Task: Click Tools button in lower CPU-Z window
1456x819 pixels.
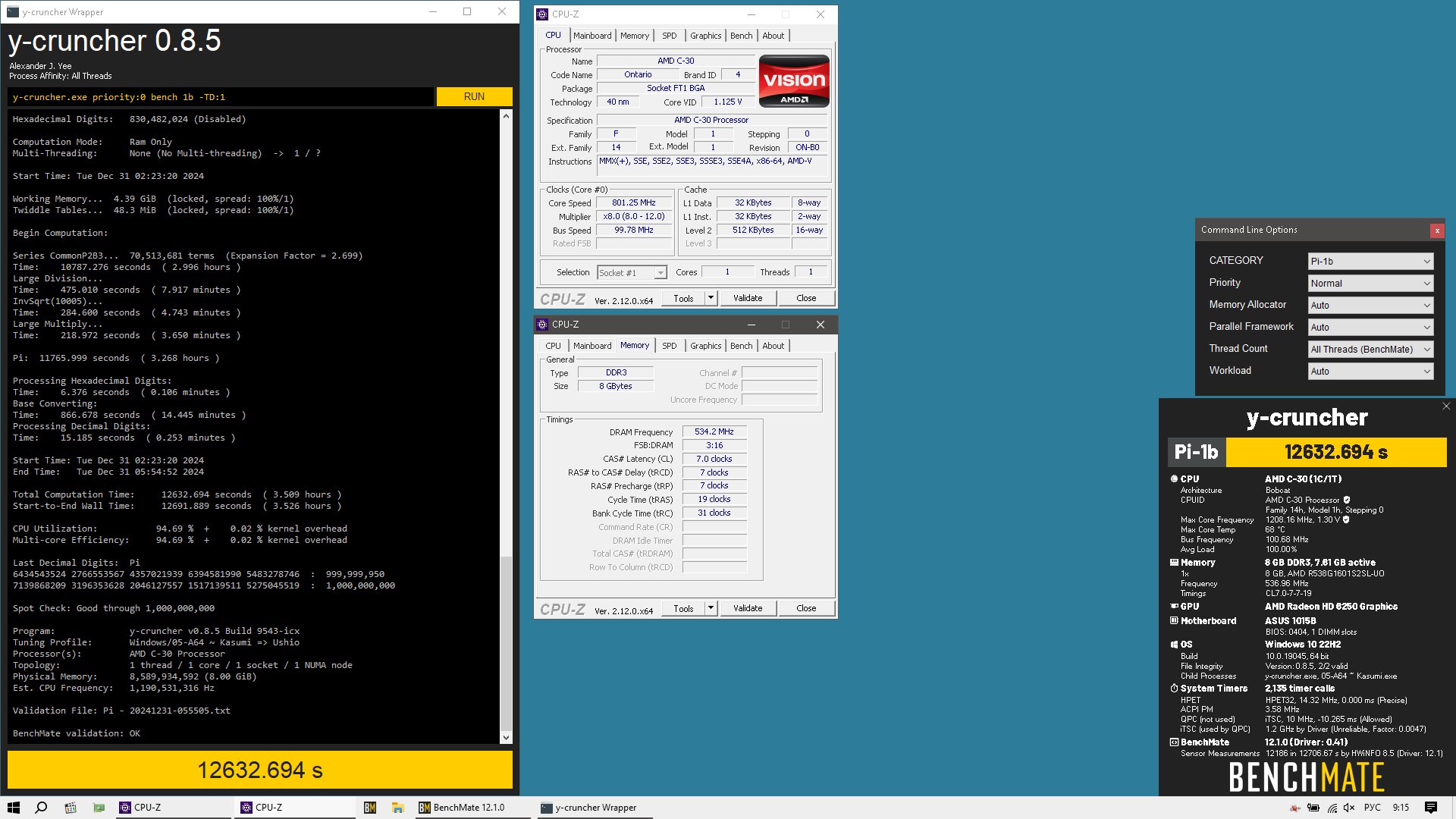Action: pyautogui.click(x=683, y=608)
